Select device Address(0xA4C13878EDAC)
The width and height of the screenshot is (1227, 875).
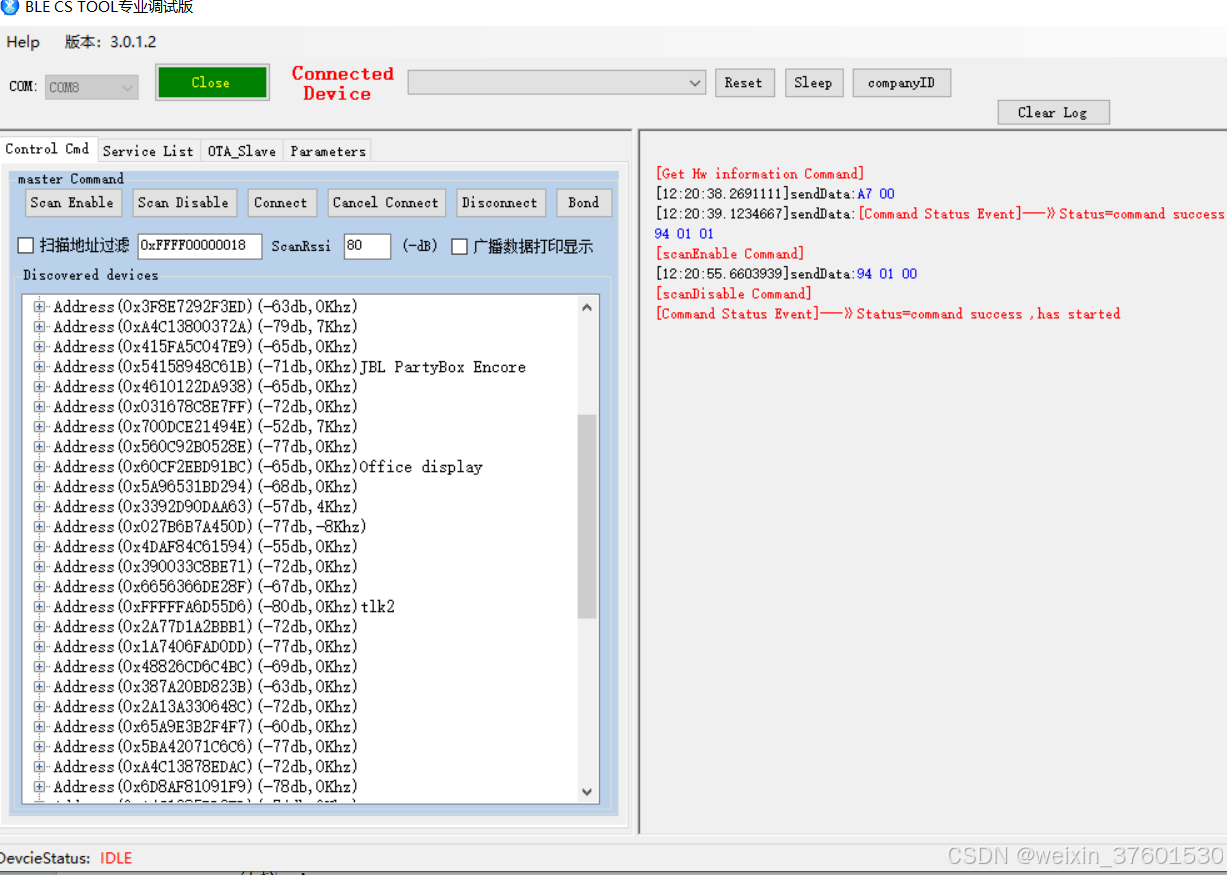point(205,767)
